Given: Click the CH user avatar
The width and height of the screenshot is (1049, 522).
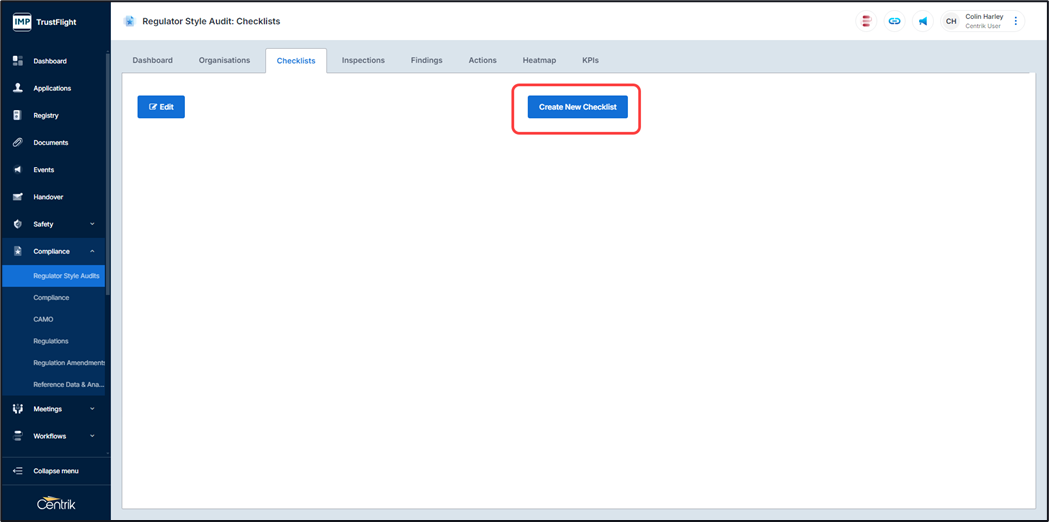Looking at the screenshot, I should 951,21.
